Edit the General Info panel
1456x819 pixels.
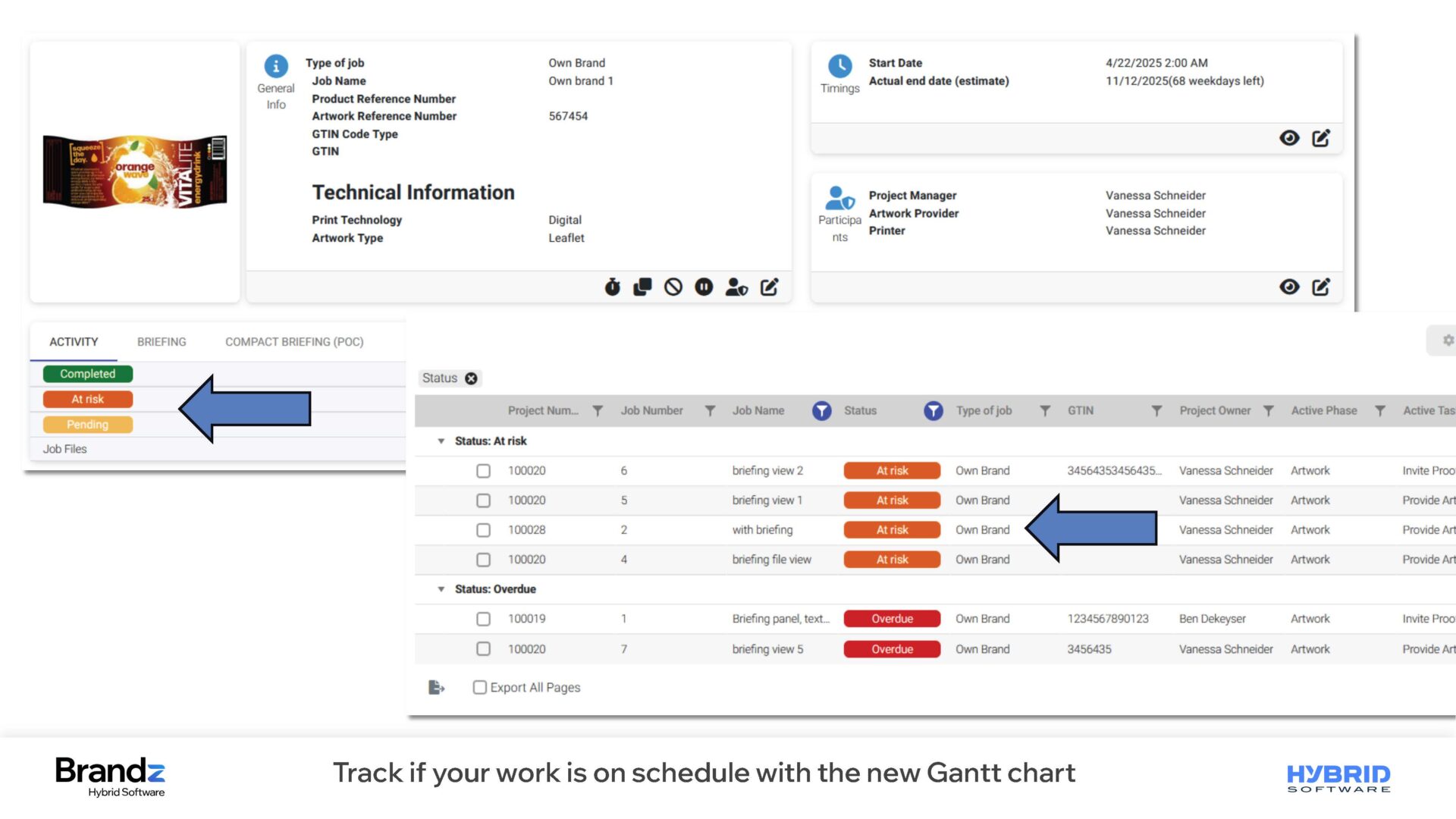coord(769,287)
